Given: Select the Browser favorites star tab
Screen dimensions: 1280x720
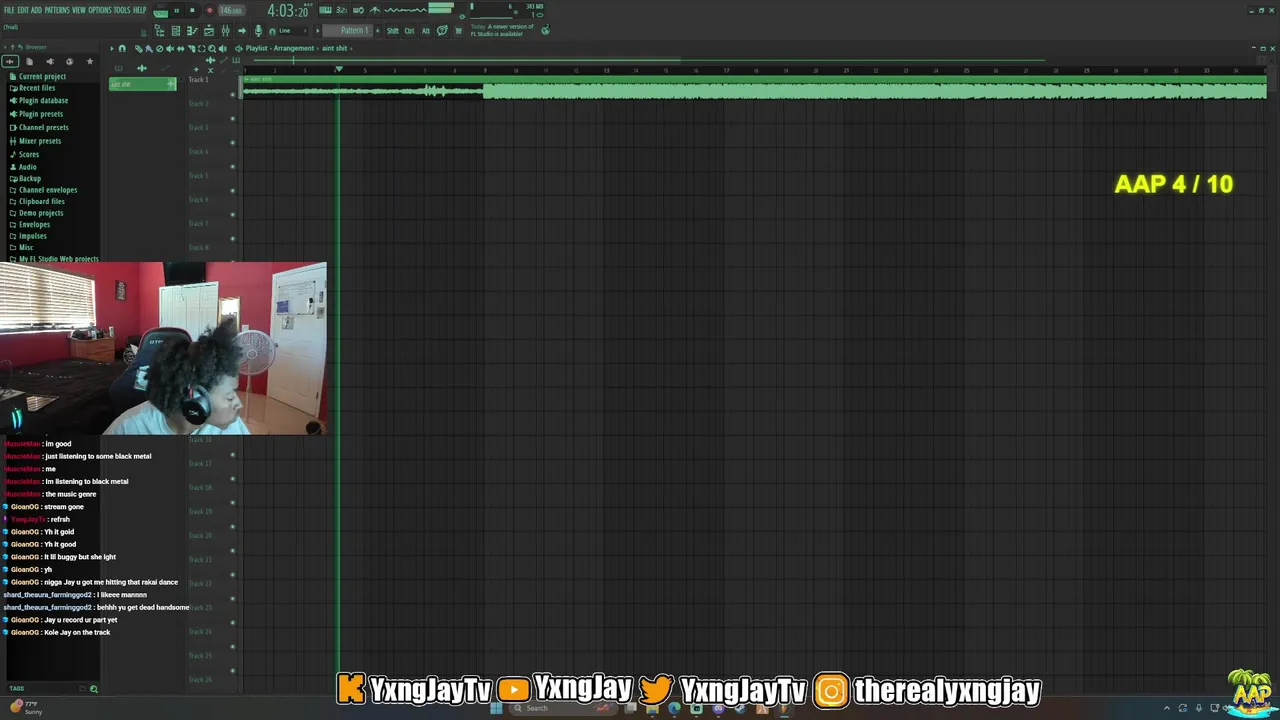Looking at the screenshot, I should (x=89, y=61).
